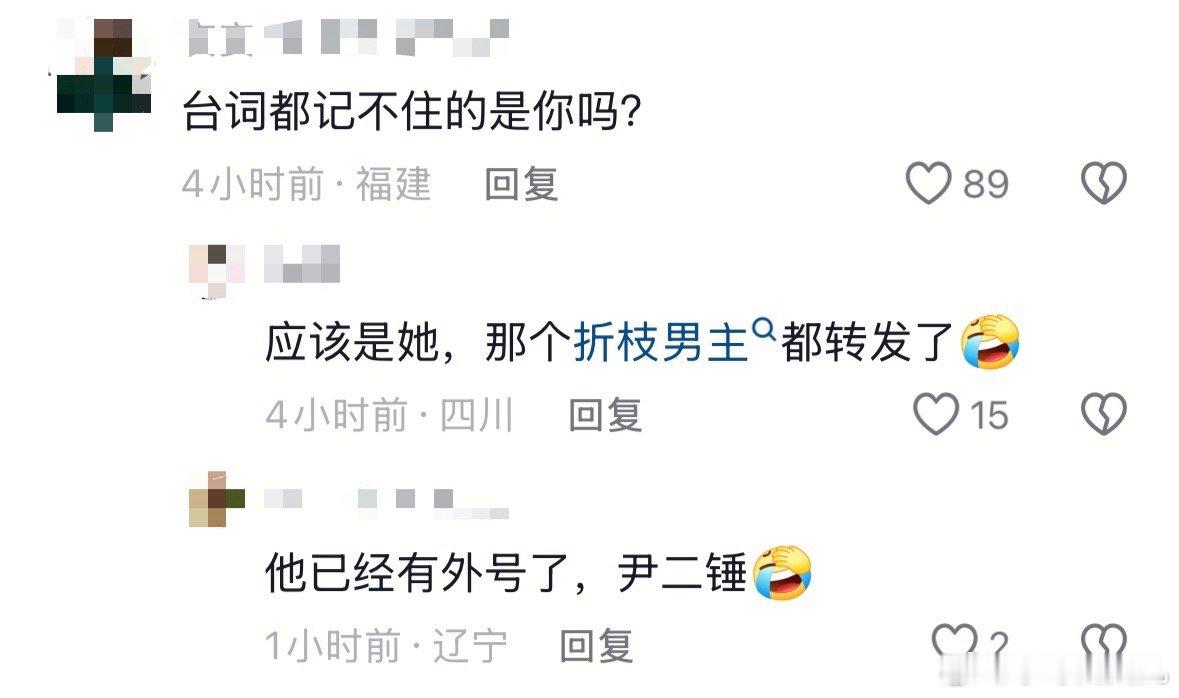This screenshot has width=1179, height=698.
Task: Open the blue 折枝男主 search link
Action: point(660,342)
